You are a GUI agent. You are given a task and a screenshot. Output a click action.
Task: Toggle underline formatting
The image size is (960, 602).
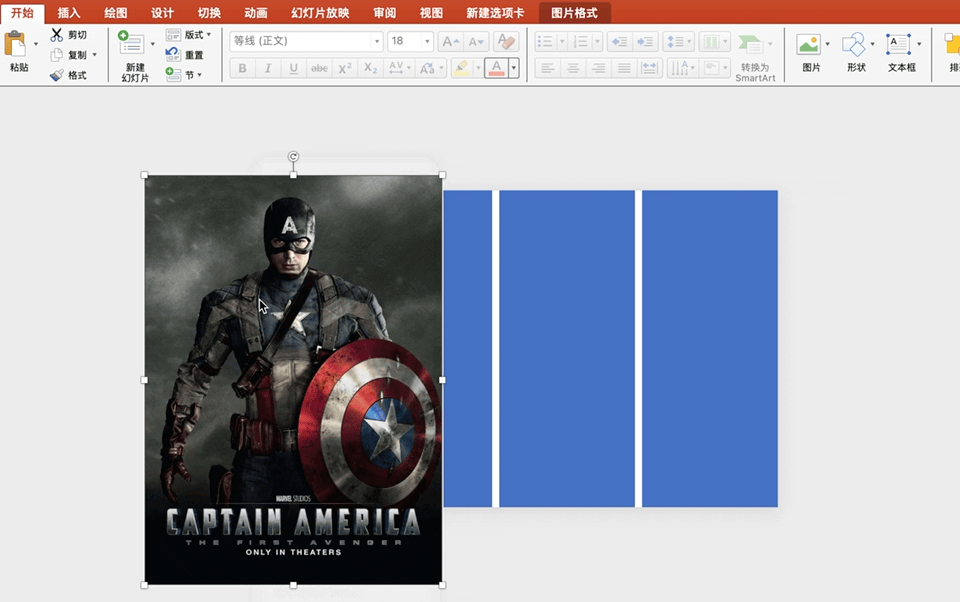[x=293, y=68]
